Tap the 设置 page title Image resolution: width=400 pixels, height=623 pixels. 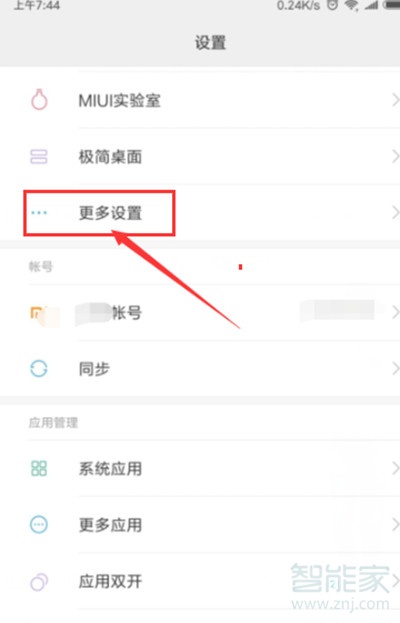[210, 43]
